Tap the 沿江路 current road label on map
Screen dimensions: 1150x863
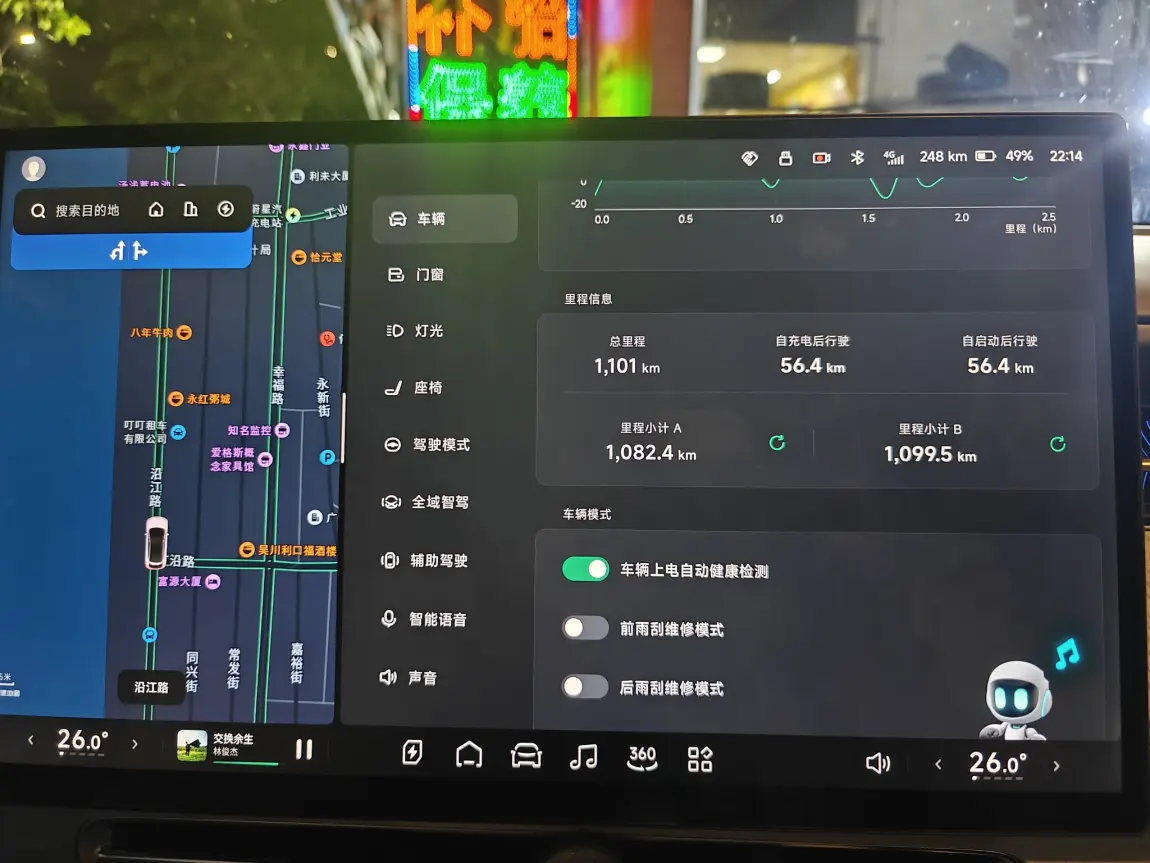point(151,687)
